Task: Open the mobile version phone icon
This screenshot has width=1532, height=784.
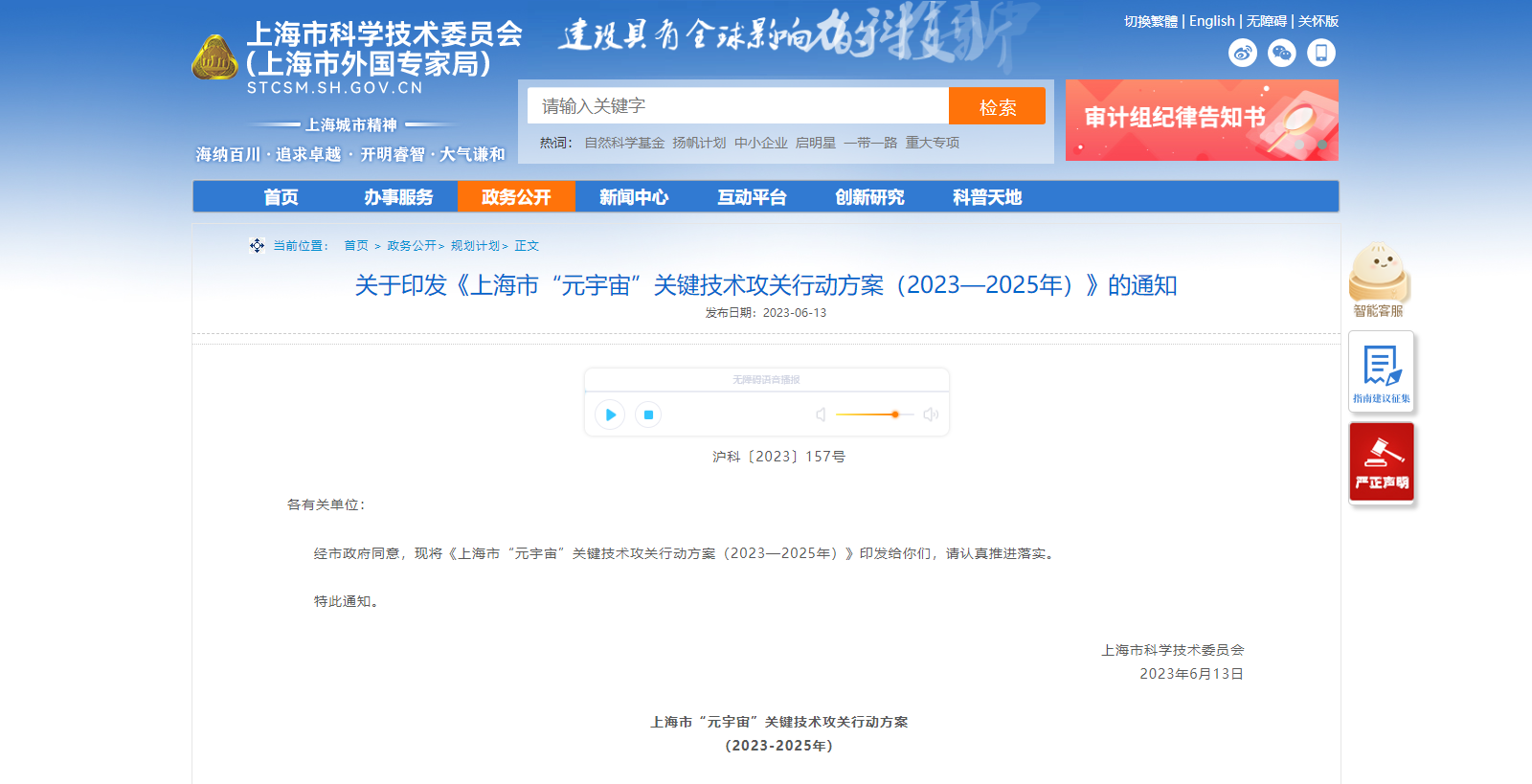Action: point(1321,53)
